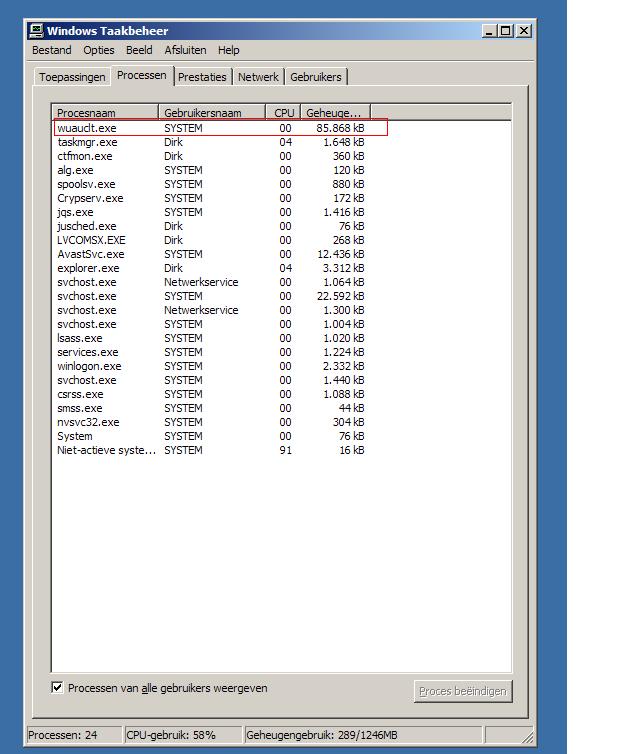Click the CPU value 91
Viewport: 640px width, 754px height.
click(x=285, y=450)
